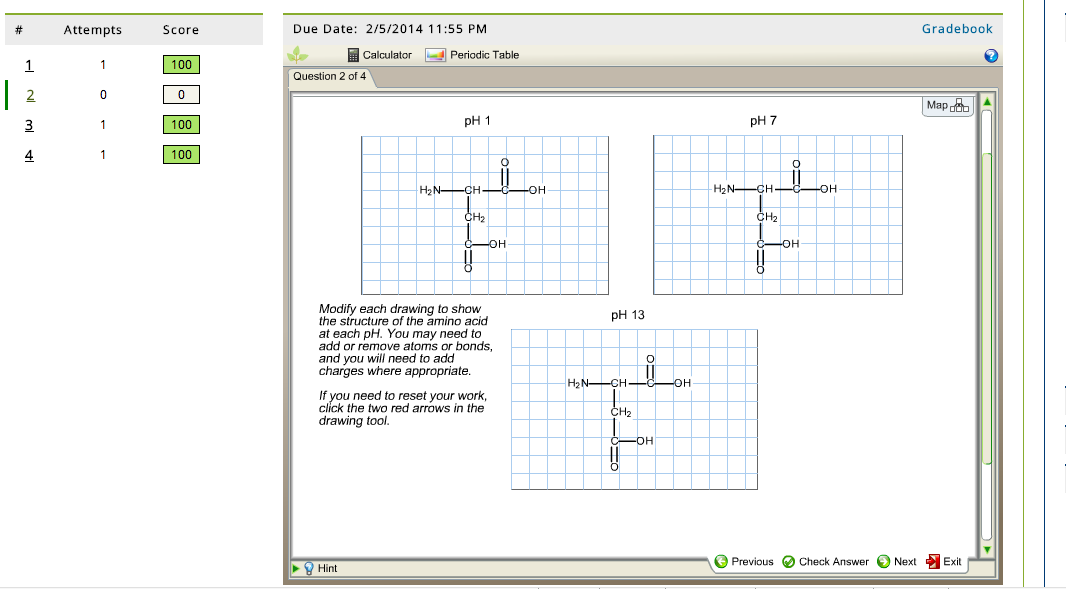Expand the Hint panel triangle
The width and height of the screenshot is (1066, 589).
[x=296, y=567]
